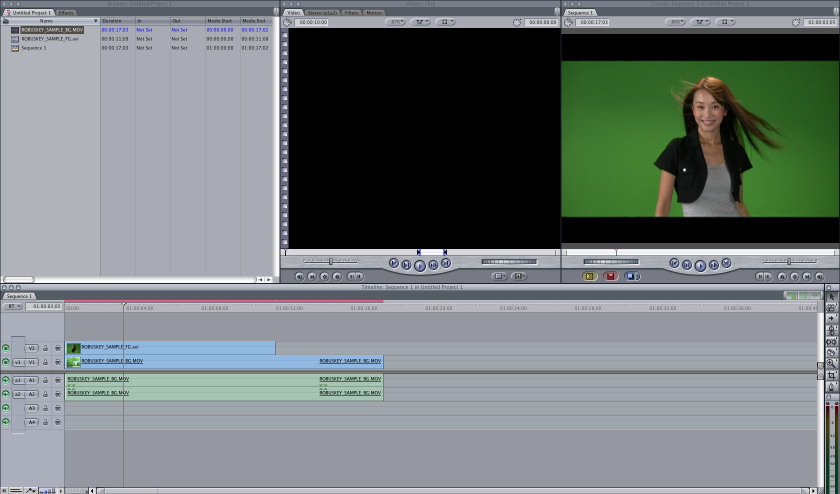Toggle V2 track visibility
Viewport: 840px width, 494px height.
pyautogui.click(x=6, y=348)
